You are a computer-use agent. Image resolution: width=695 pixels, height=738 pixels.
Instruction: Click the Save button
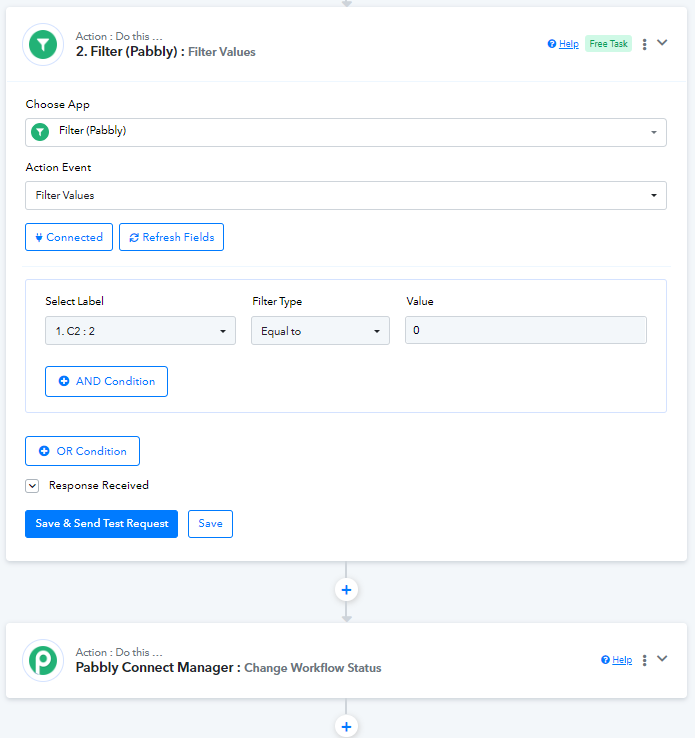(x=210, y=524)
